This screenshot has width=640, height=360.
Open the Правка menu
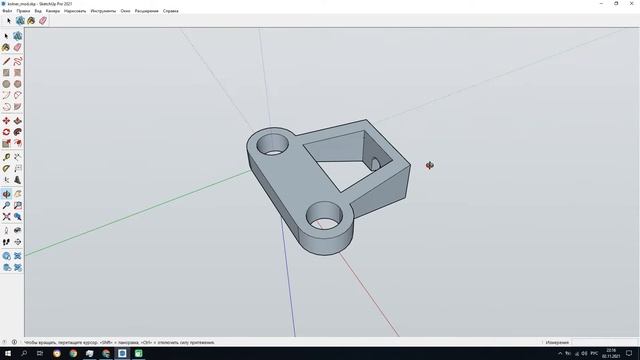pos(23,11)
